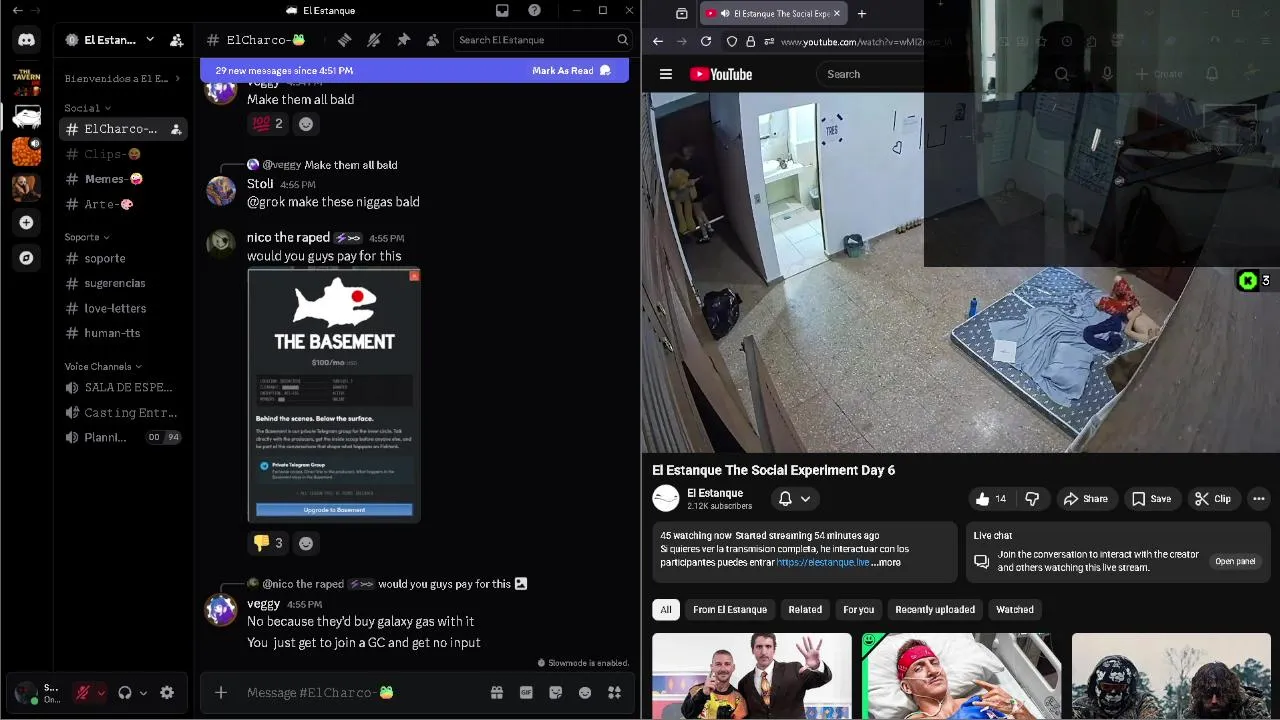This screenshot has height=720, width=1280.
Task: Collapse the Voice Channels category
Action: point(103,367)
